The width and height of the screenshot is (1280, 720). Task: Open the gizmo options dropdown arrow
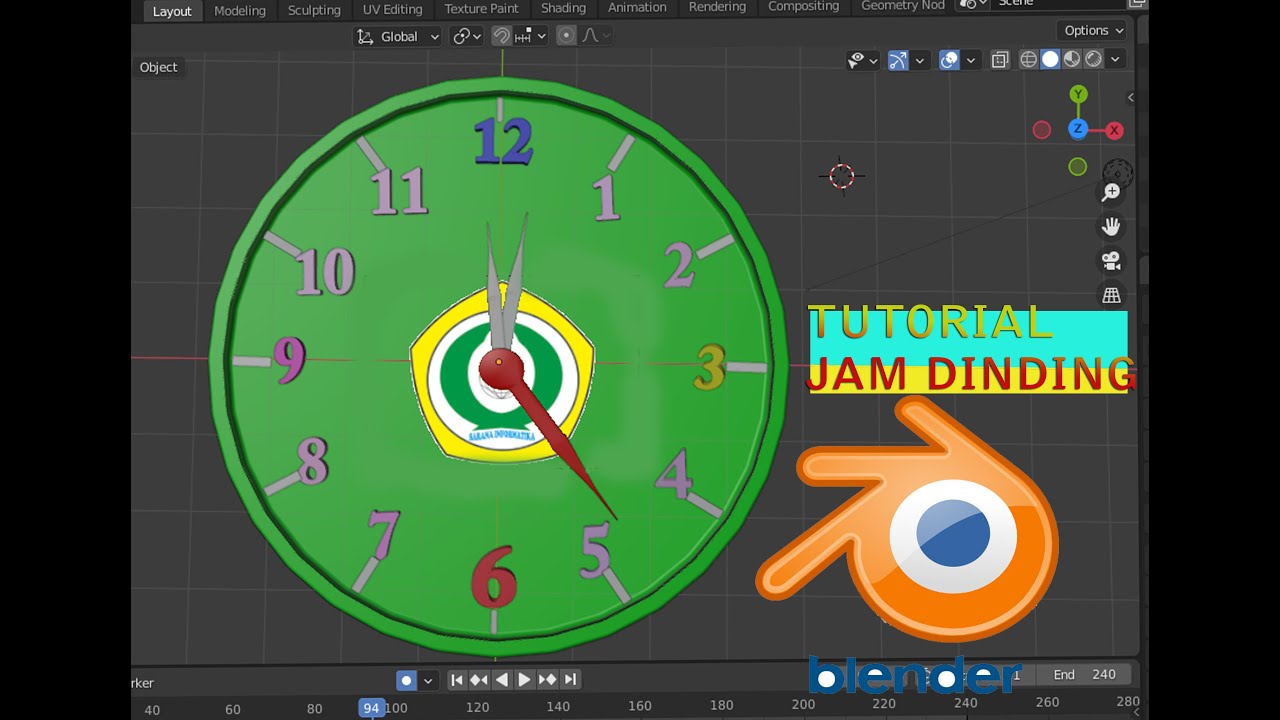[x=920, y=60]
